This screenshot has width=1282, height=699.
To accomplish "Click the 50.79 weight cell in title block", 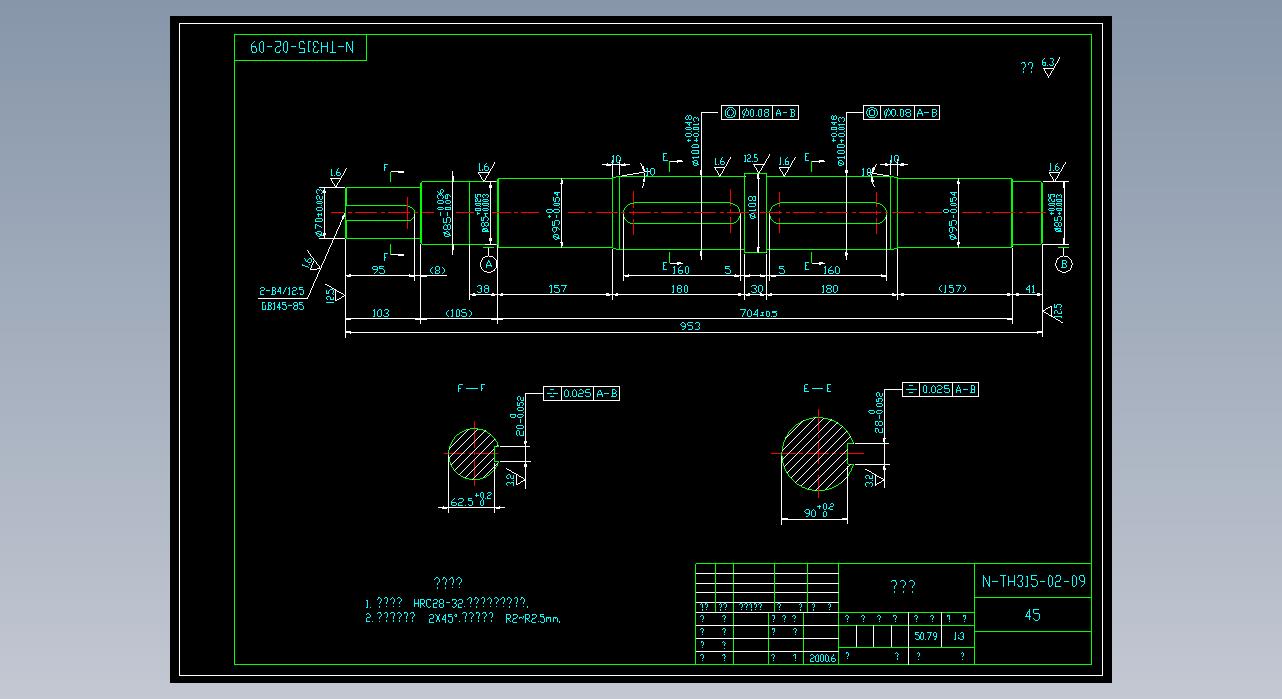I will click(925, 636).
